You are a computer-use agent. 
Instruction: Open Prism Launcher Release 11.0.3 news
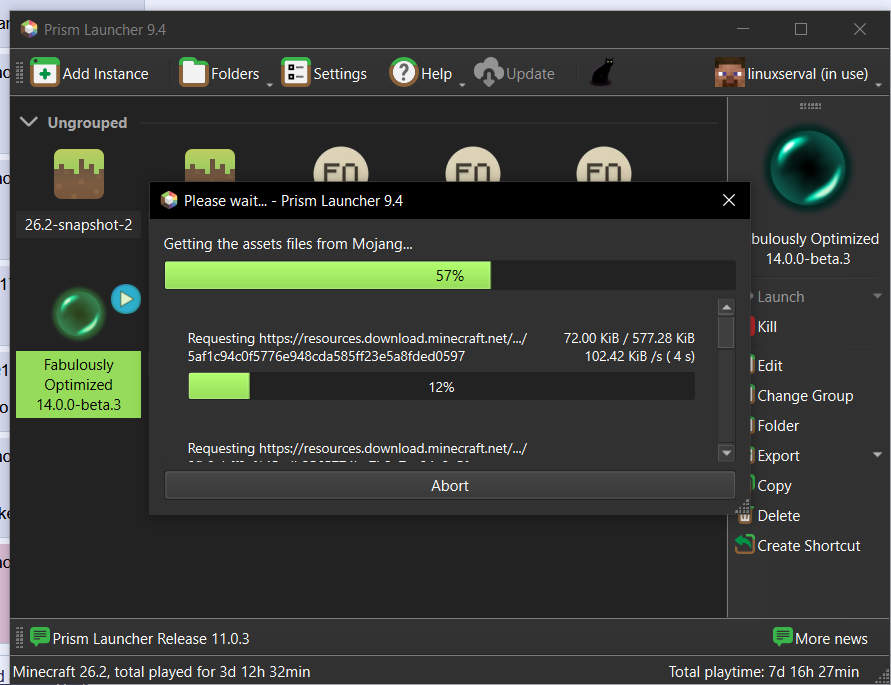point(151,639)
